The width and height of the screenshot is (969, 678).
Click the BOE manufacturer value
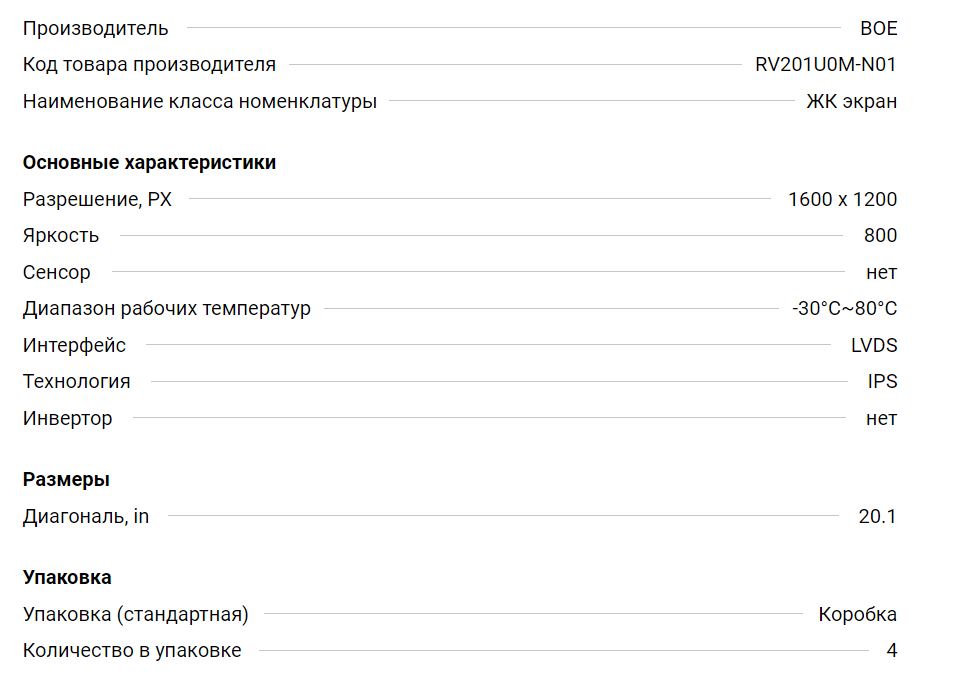click(x=878, y=28)
